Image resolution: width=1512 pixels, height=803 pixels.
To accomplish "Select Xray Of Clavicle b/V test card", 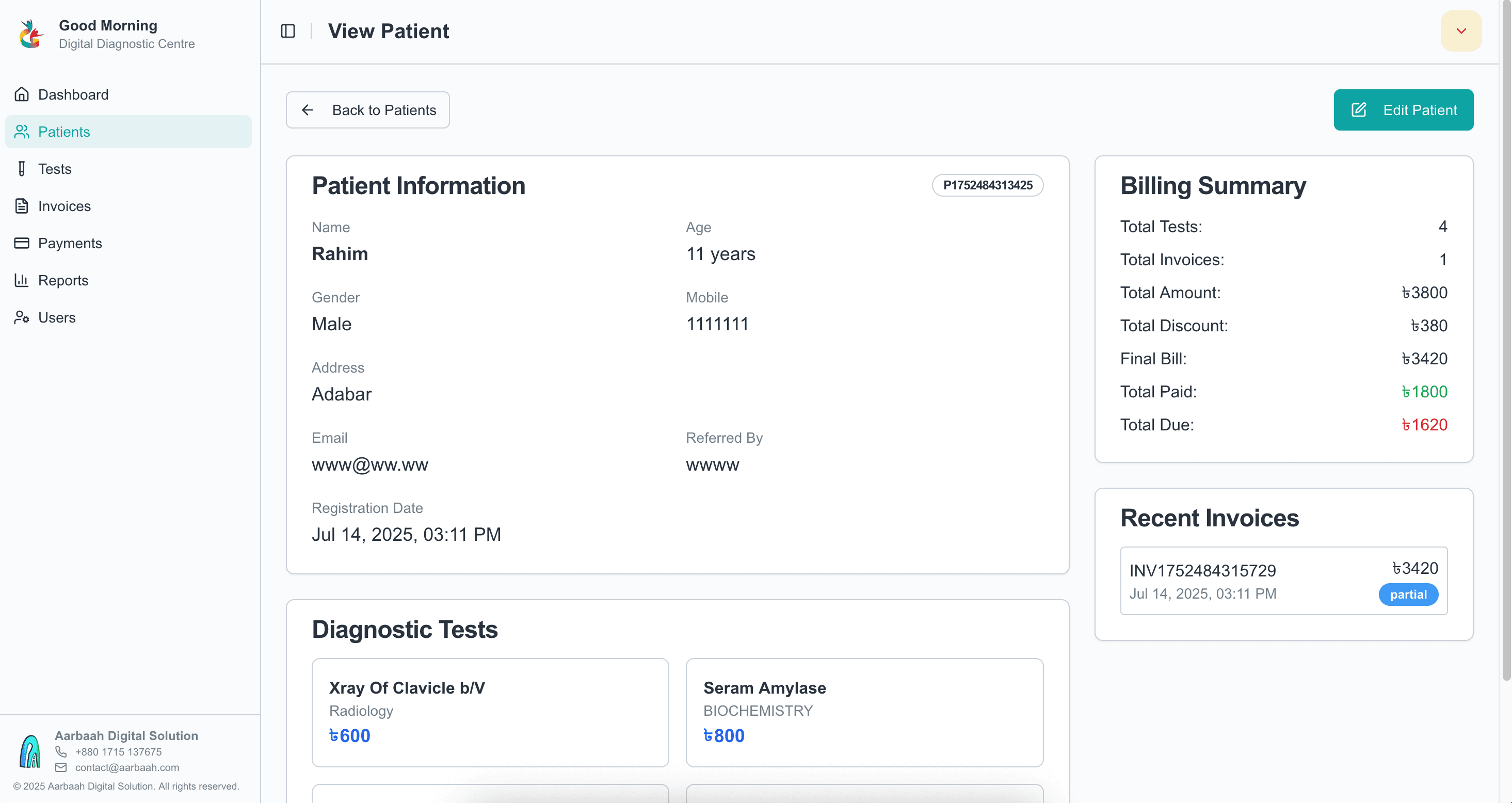I will click(490, 713).
